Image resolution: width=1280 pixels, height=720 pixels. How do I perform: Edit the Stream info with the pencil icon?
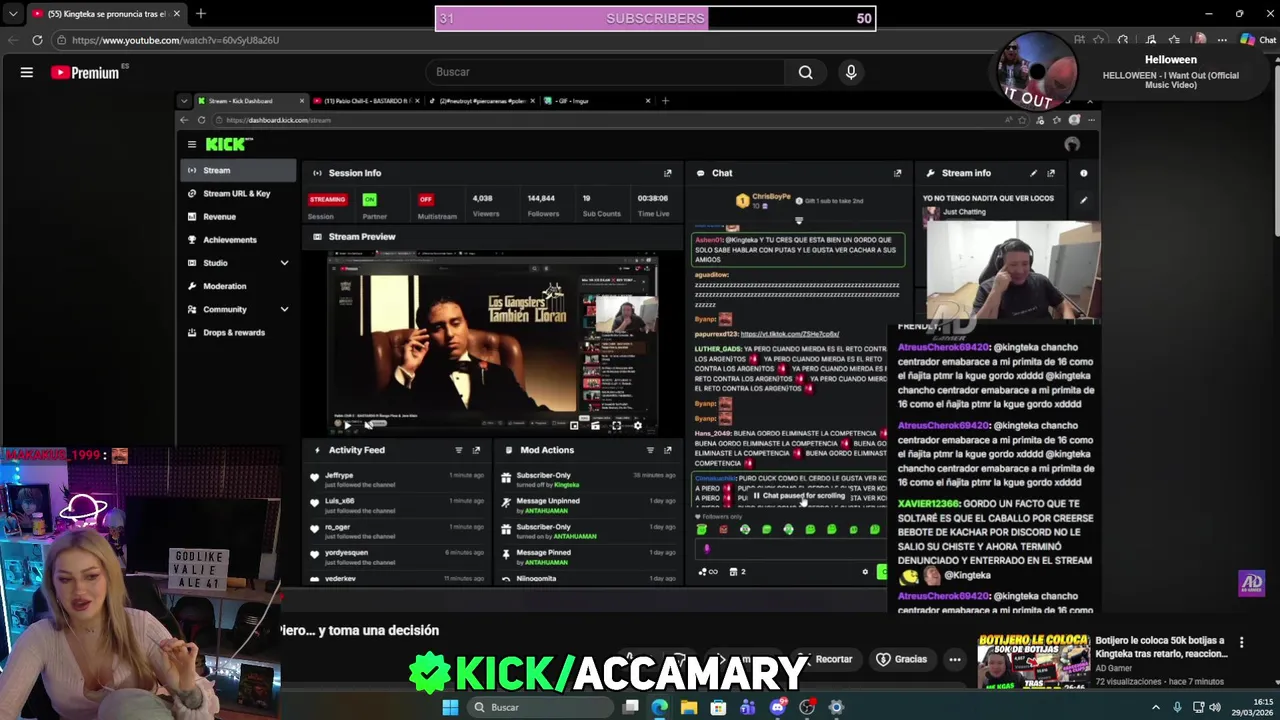(x=1033, y=173)
